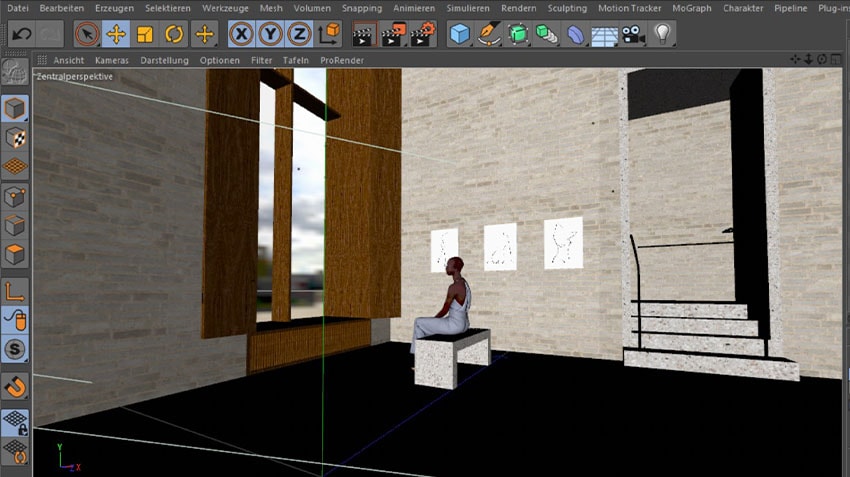
Task: Switch to Polygons mode
Action: pos(15,254)
